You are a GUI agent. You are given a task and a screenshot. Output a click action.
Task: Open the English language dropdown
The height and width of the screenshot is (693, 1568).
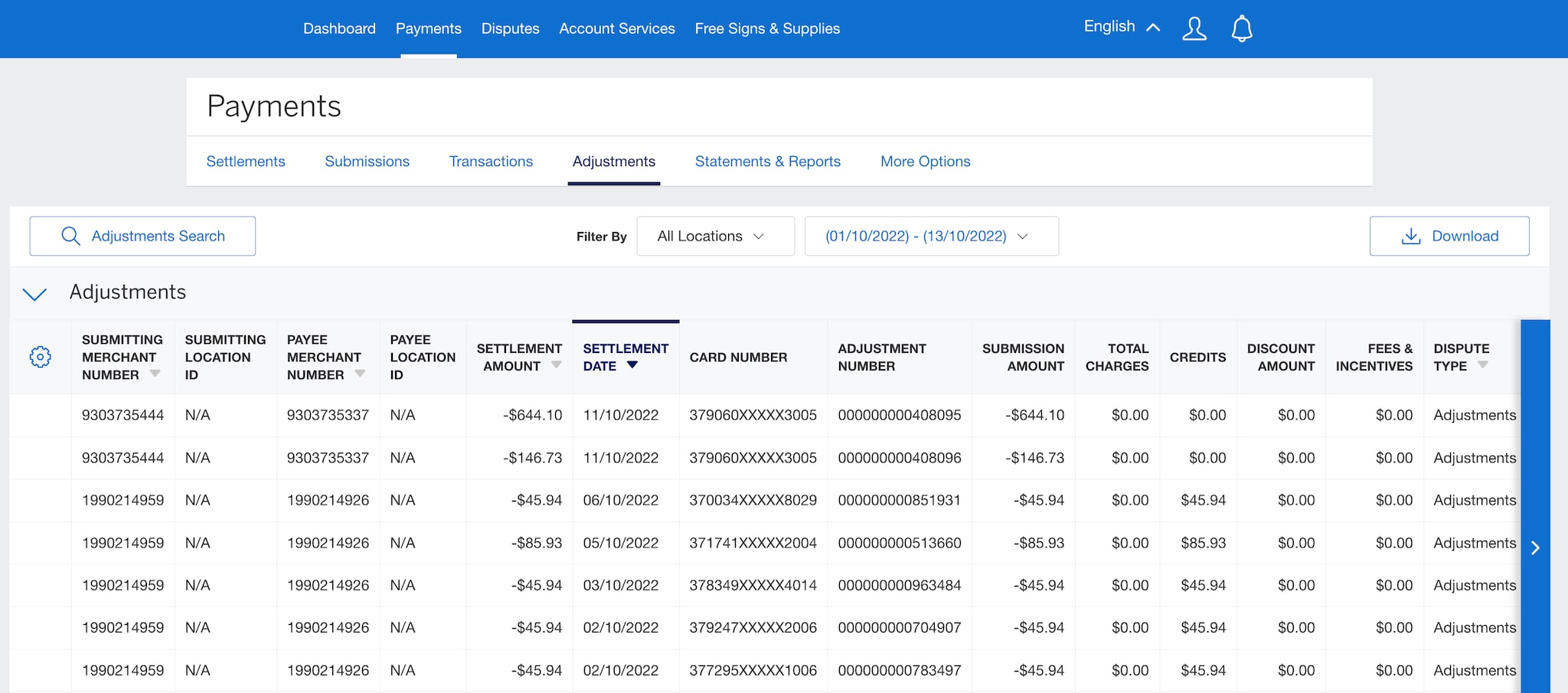coord(1121,27)
